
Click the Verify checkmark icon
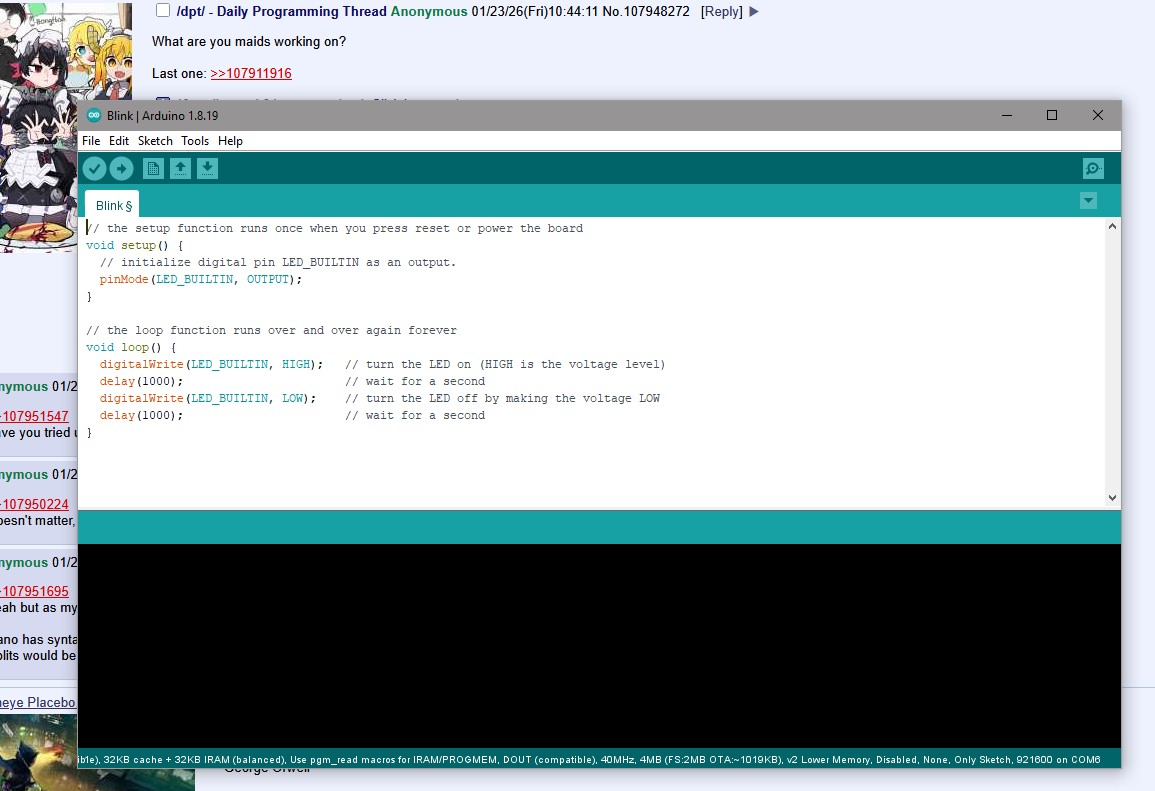click(94, 169)
